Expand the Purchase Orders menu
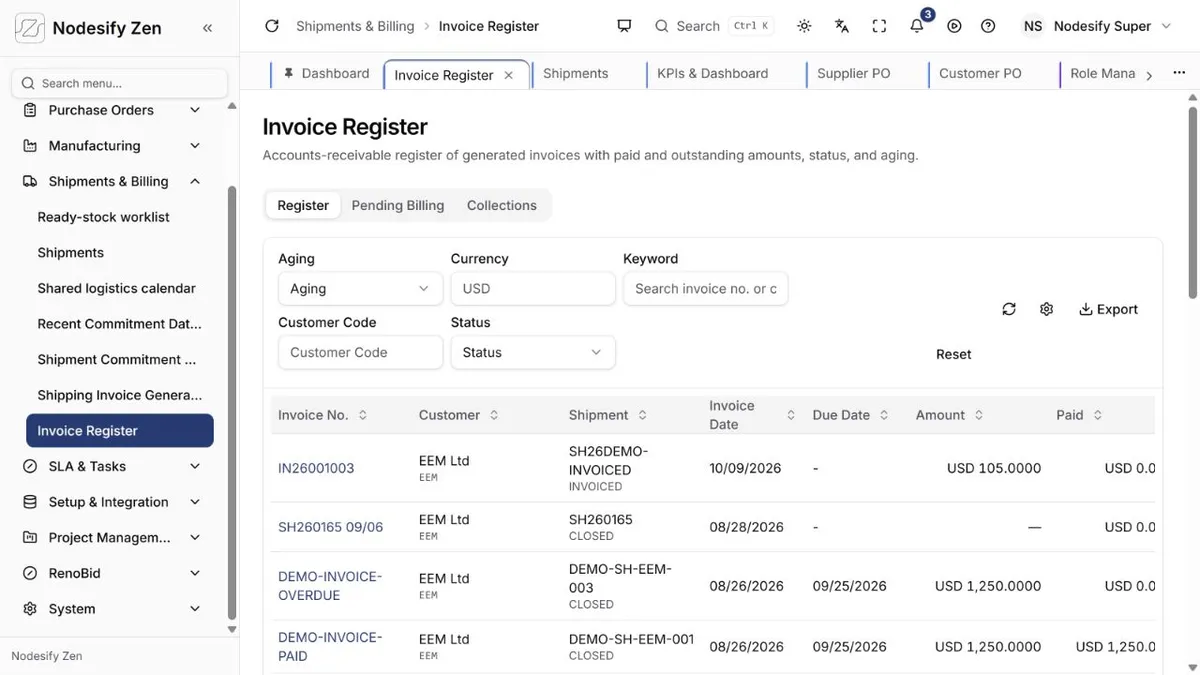The width and height of the screenshot is (1200, 675). pos(195,110)
